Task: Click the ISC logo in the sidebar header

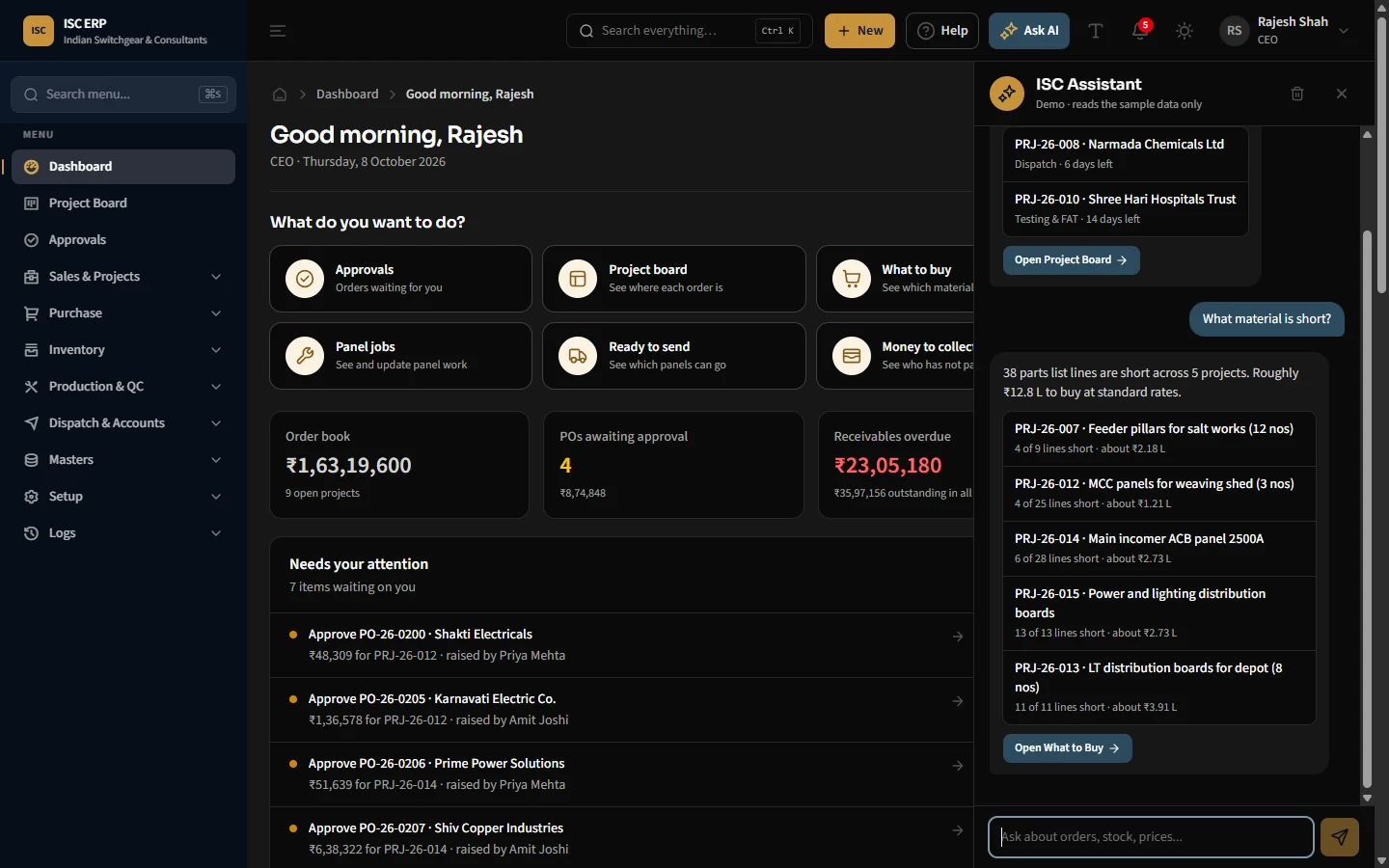Action: tap(39, 31)
